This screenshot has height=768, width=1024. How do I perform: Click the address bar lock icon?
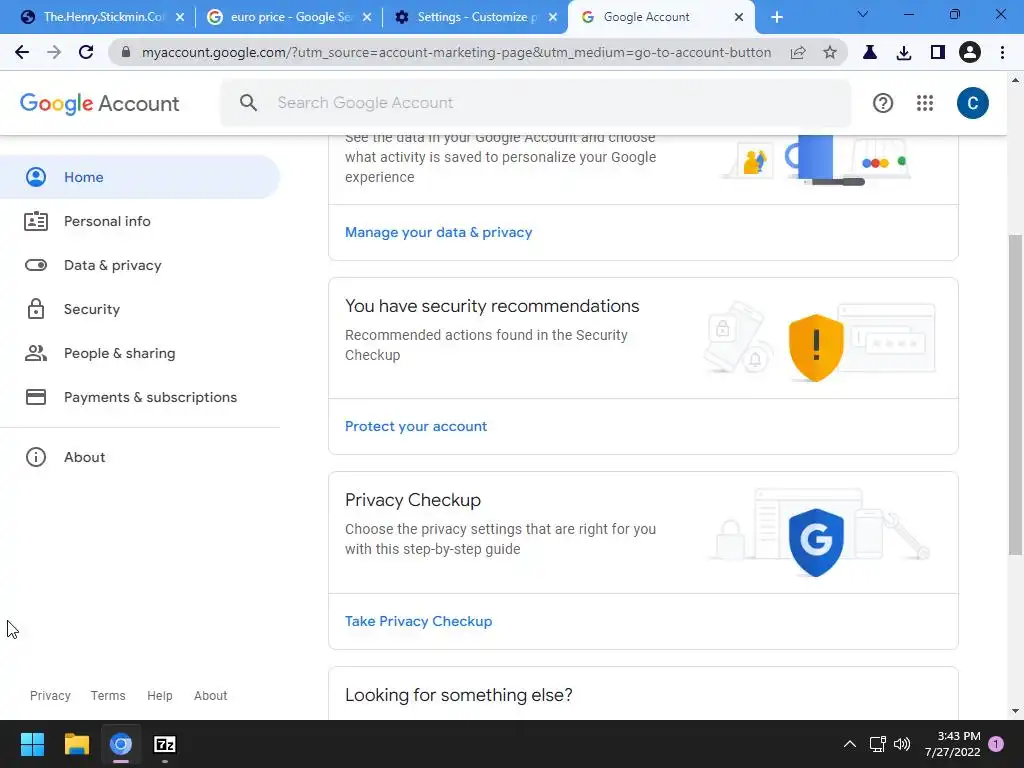click(126, 52)
